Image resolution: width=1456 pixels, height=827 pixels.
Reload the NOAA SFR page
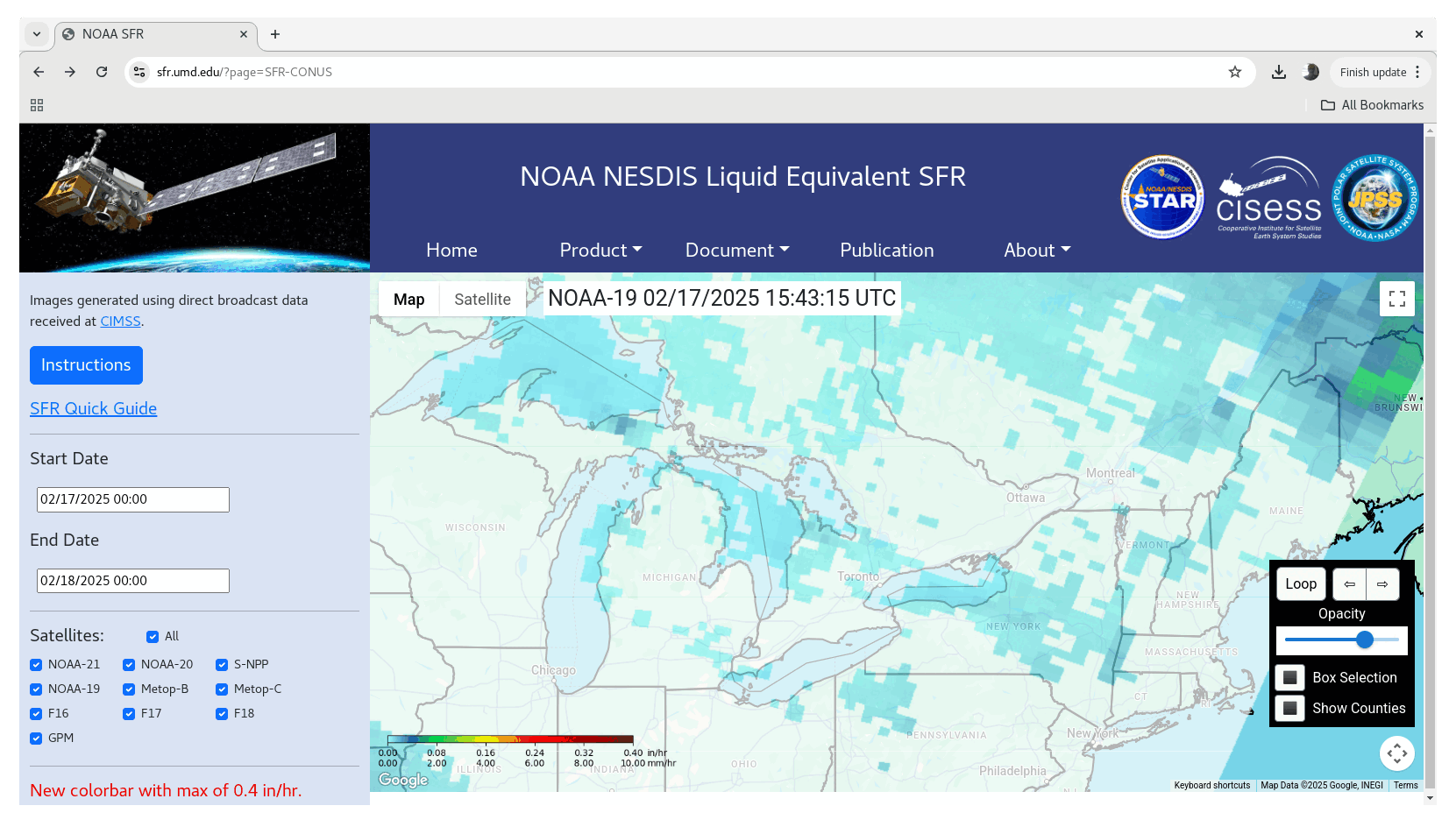click(102, 72)
